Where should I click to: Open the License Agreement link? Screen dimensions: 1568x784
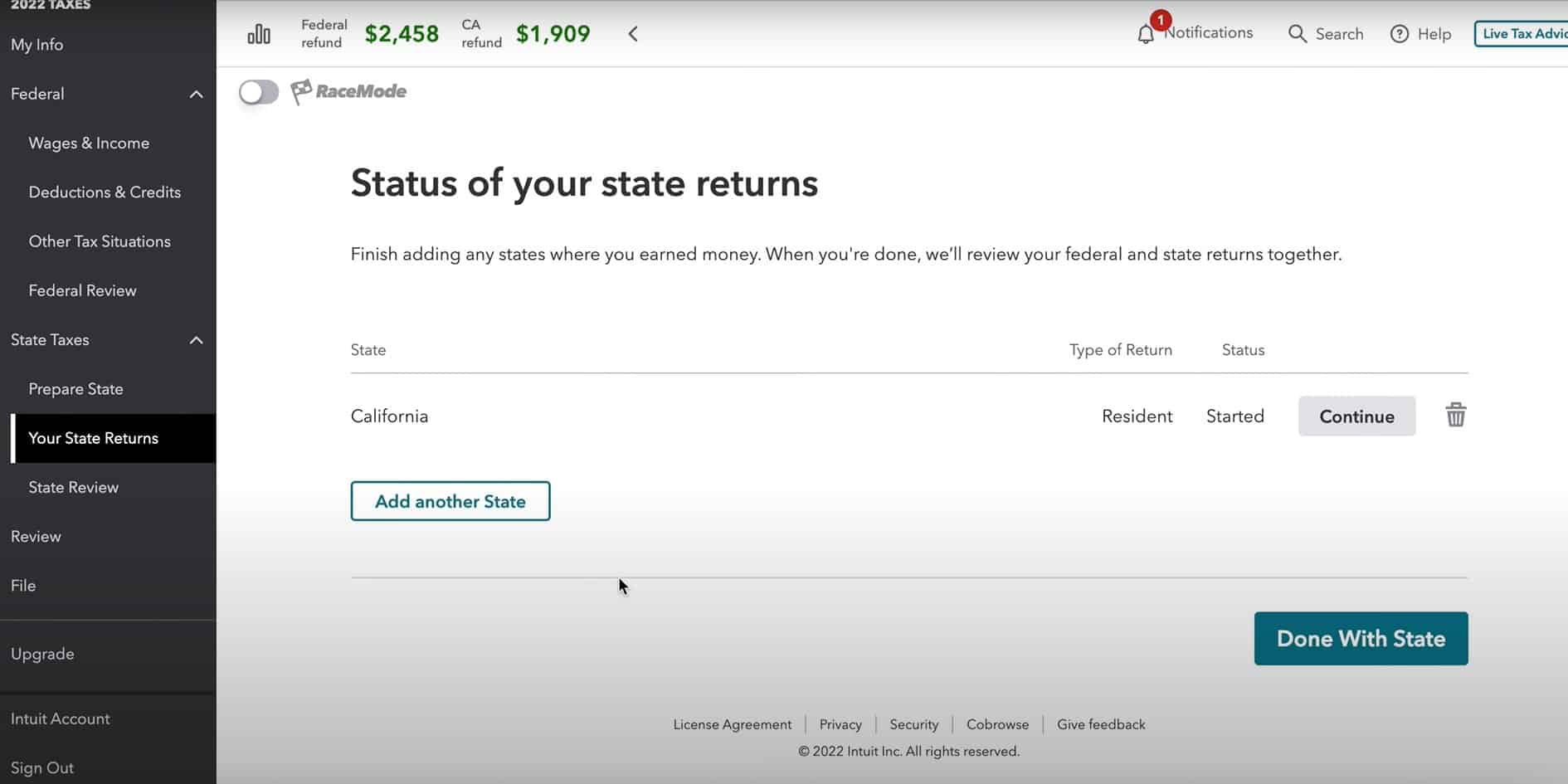point(733,724)
